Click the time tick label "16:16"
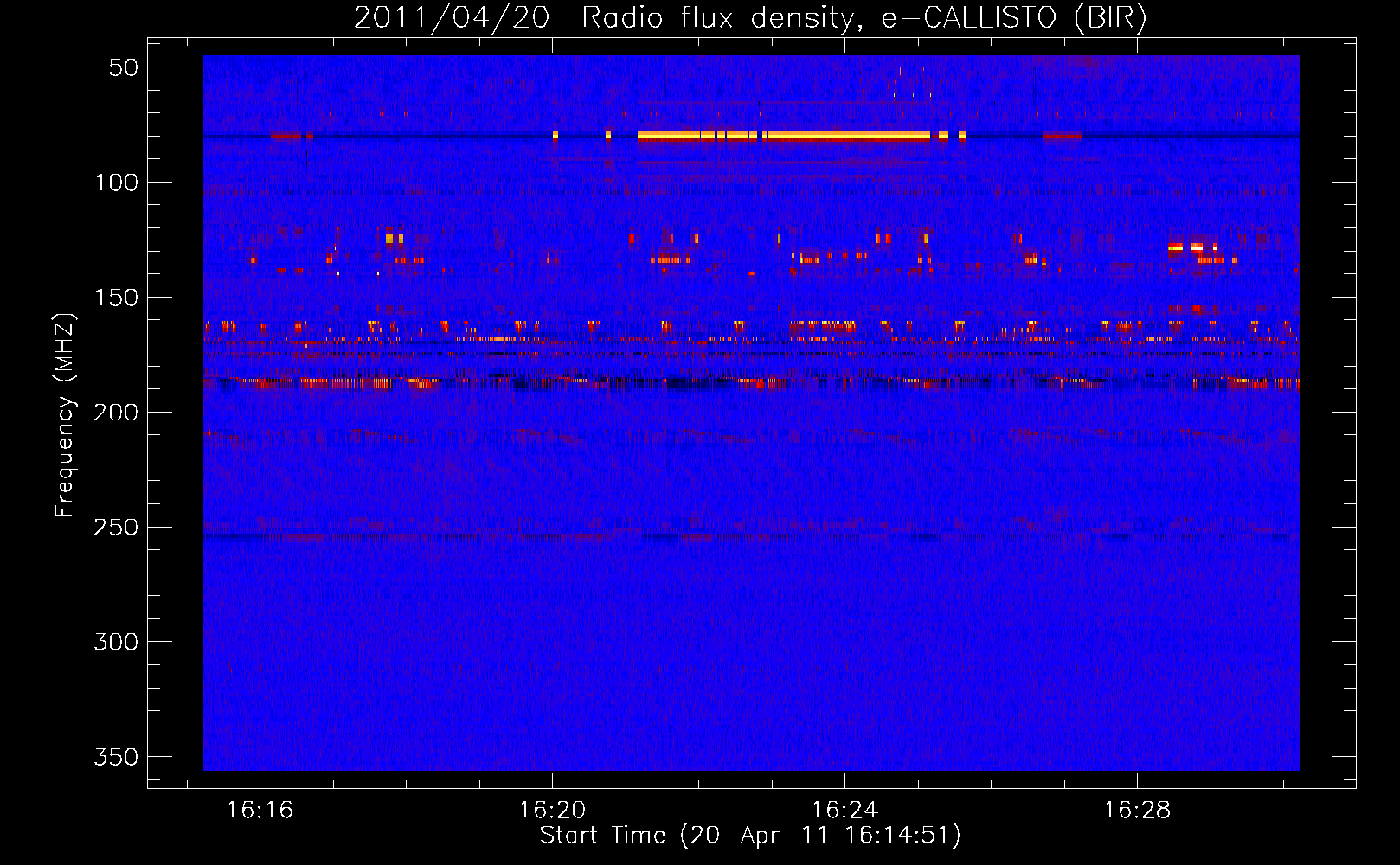1400x865 pixels. [x=260, y=811]
